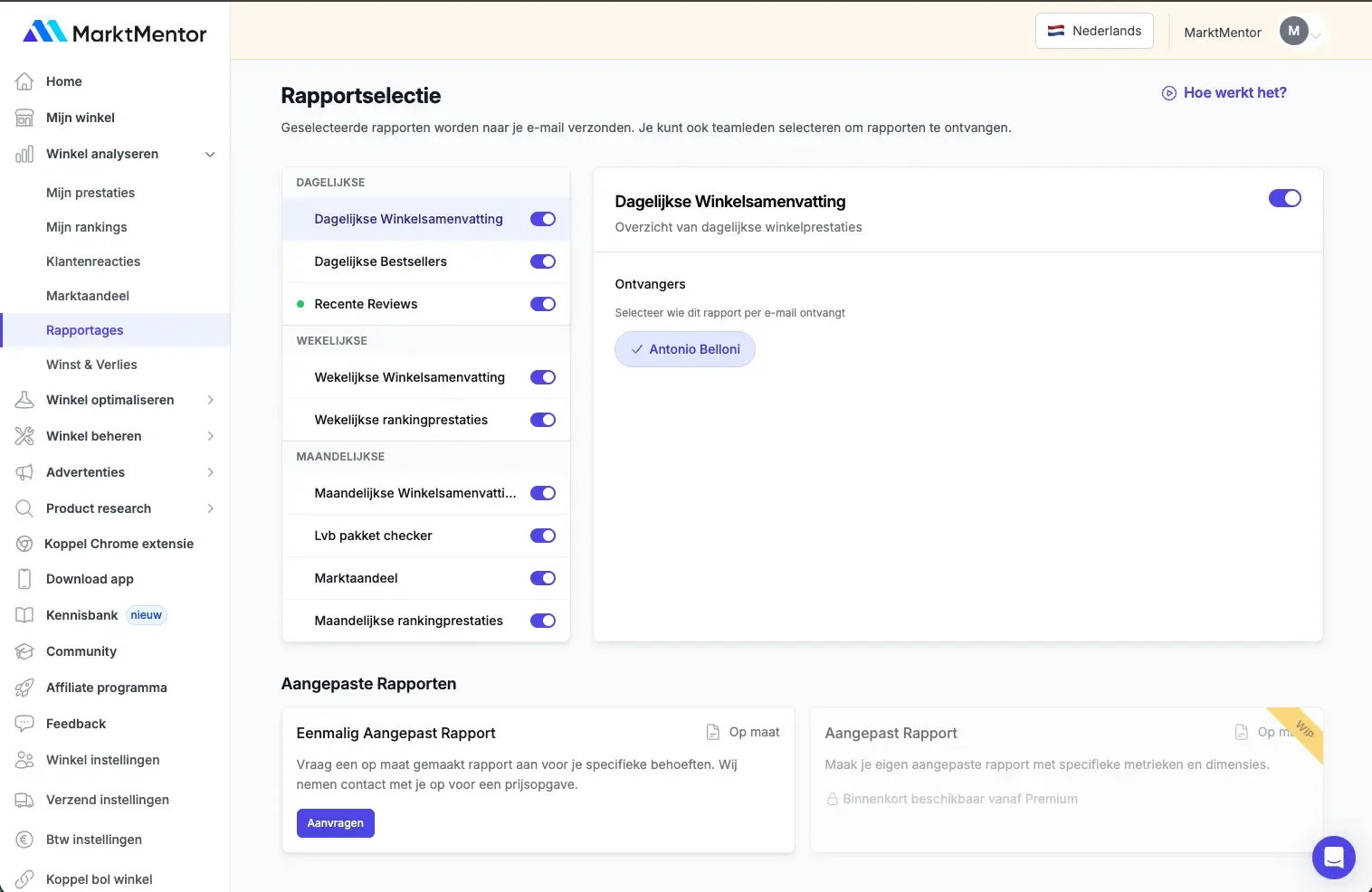Open the Hoe werkt het? link
1372x892 pixels.
pos(1224,92)
